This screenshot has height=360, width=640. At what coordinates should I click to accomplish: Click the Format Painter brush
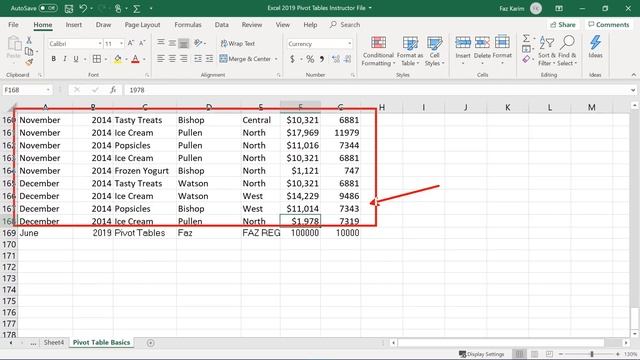point(29,62)
